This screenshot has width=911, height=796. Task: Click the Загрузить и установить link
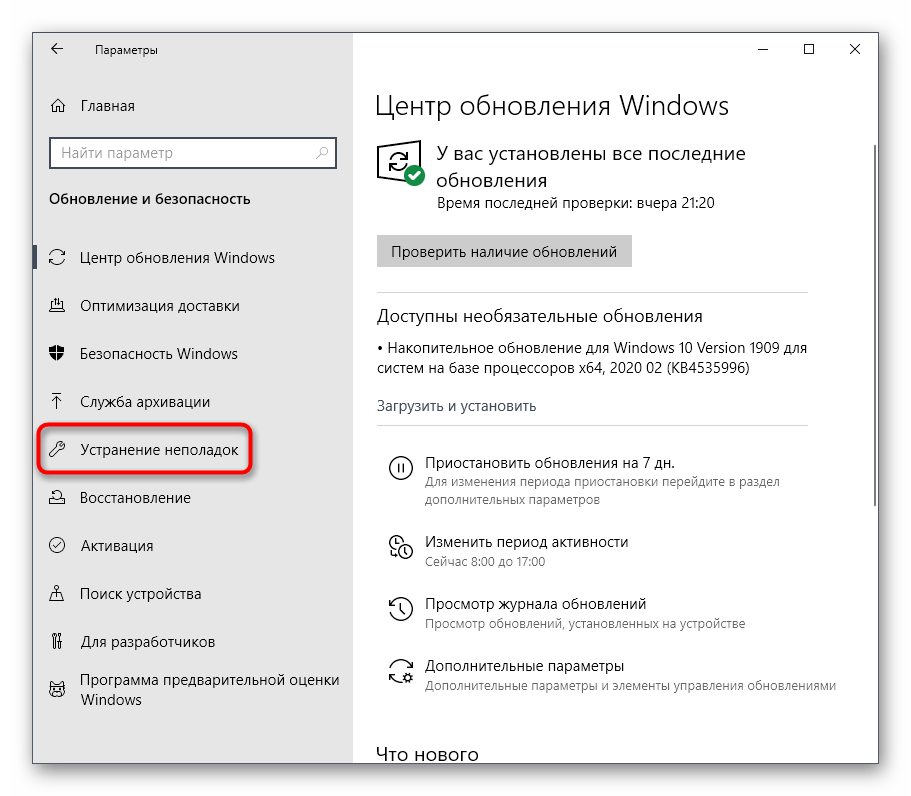456,406
